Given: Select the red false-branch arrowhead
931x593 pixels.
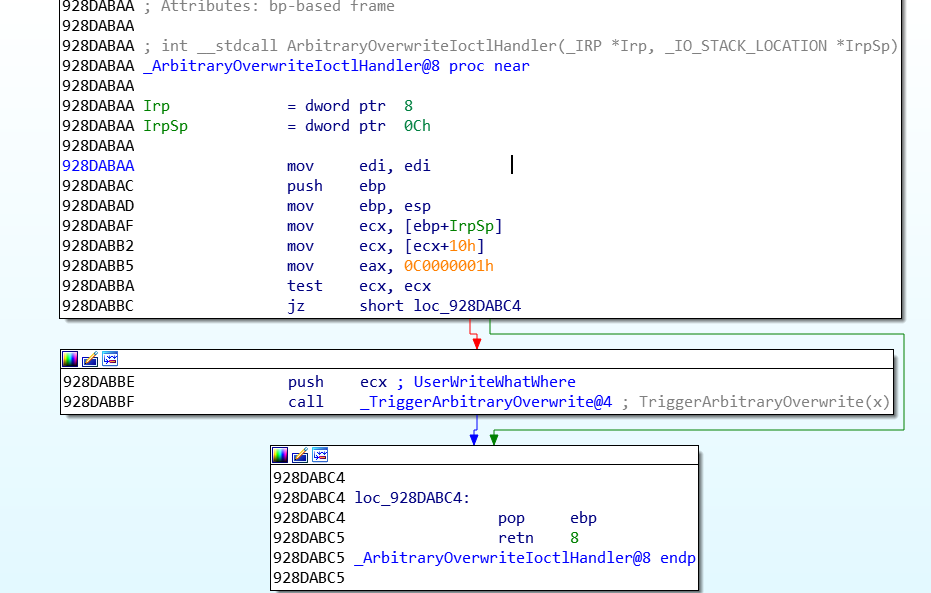Looking at the screenshot, I should pos(476,343).
